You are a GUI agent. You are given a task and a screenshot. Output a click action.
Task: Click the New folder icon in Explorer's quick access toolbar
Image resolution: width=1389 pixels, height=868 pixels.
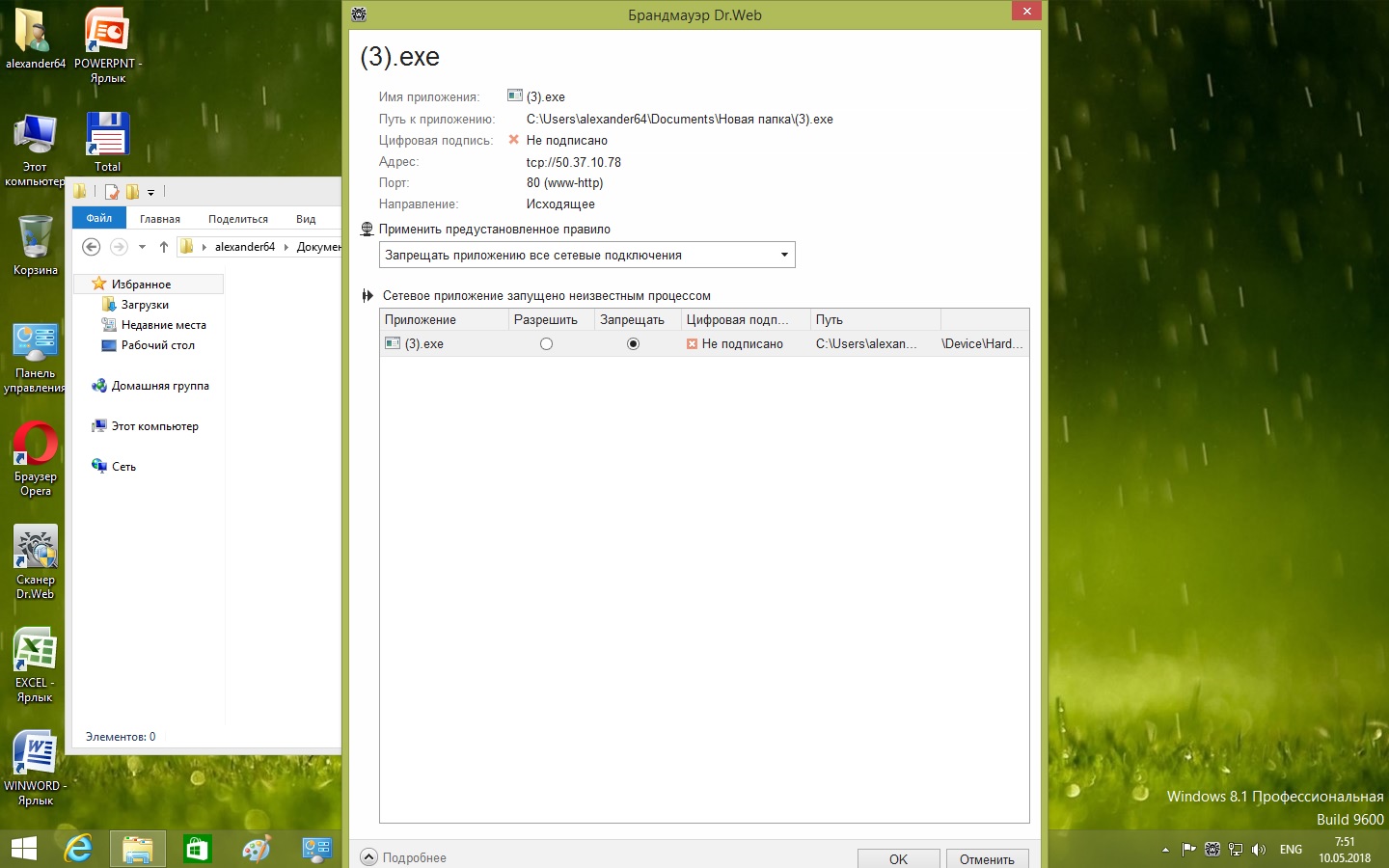(132, 191)
